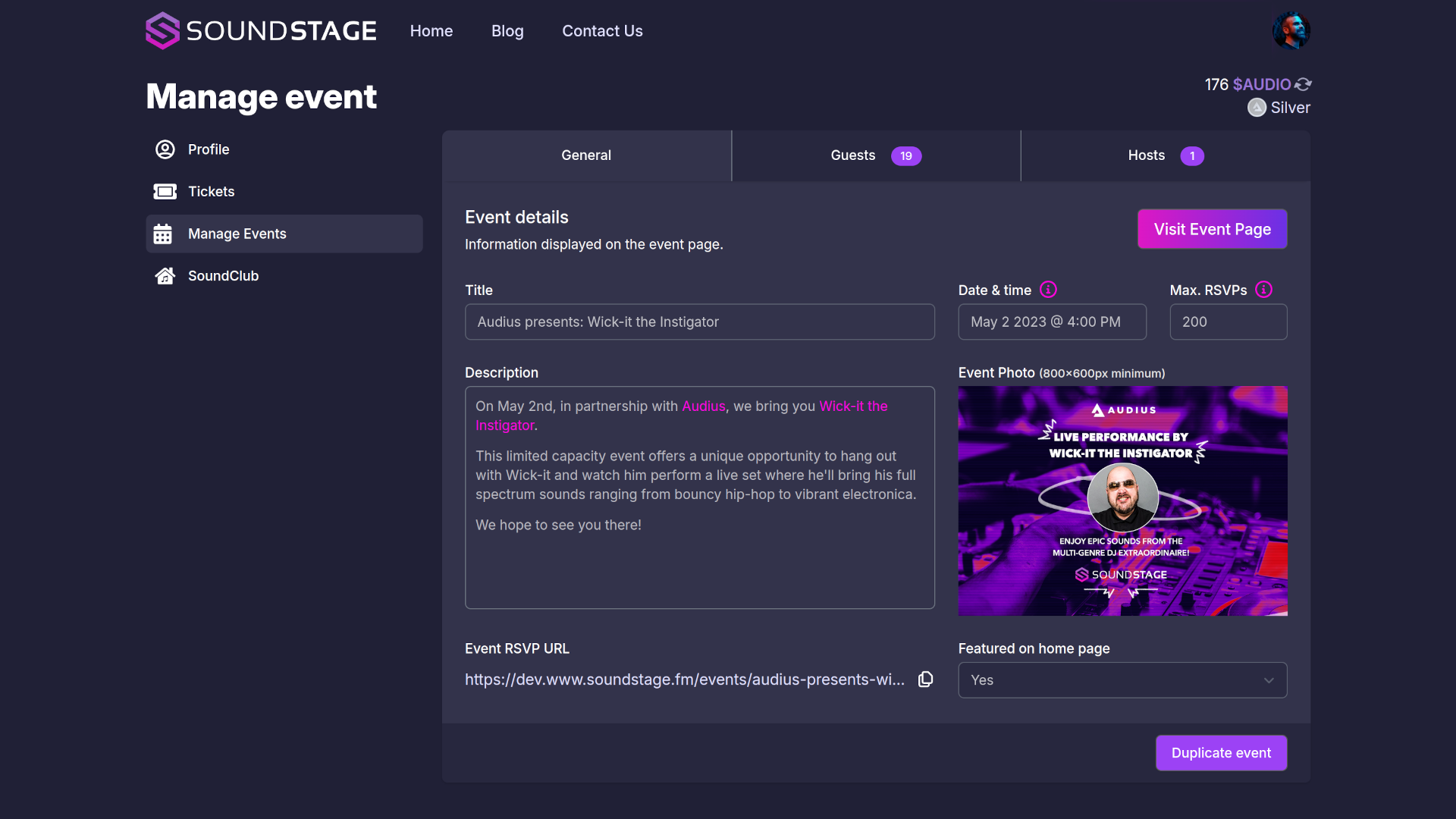Click the $AUDIO token label
Viewport: 1456px width, 819px height.
1262,84
